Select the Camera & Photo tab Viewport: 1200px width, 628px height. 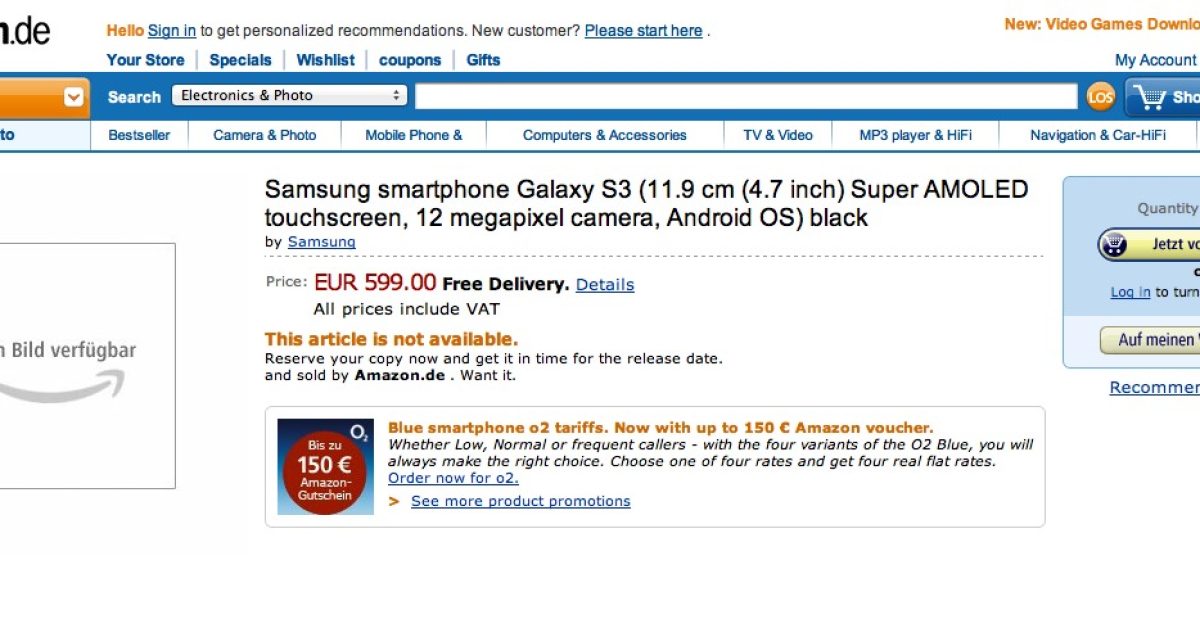265,135
